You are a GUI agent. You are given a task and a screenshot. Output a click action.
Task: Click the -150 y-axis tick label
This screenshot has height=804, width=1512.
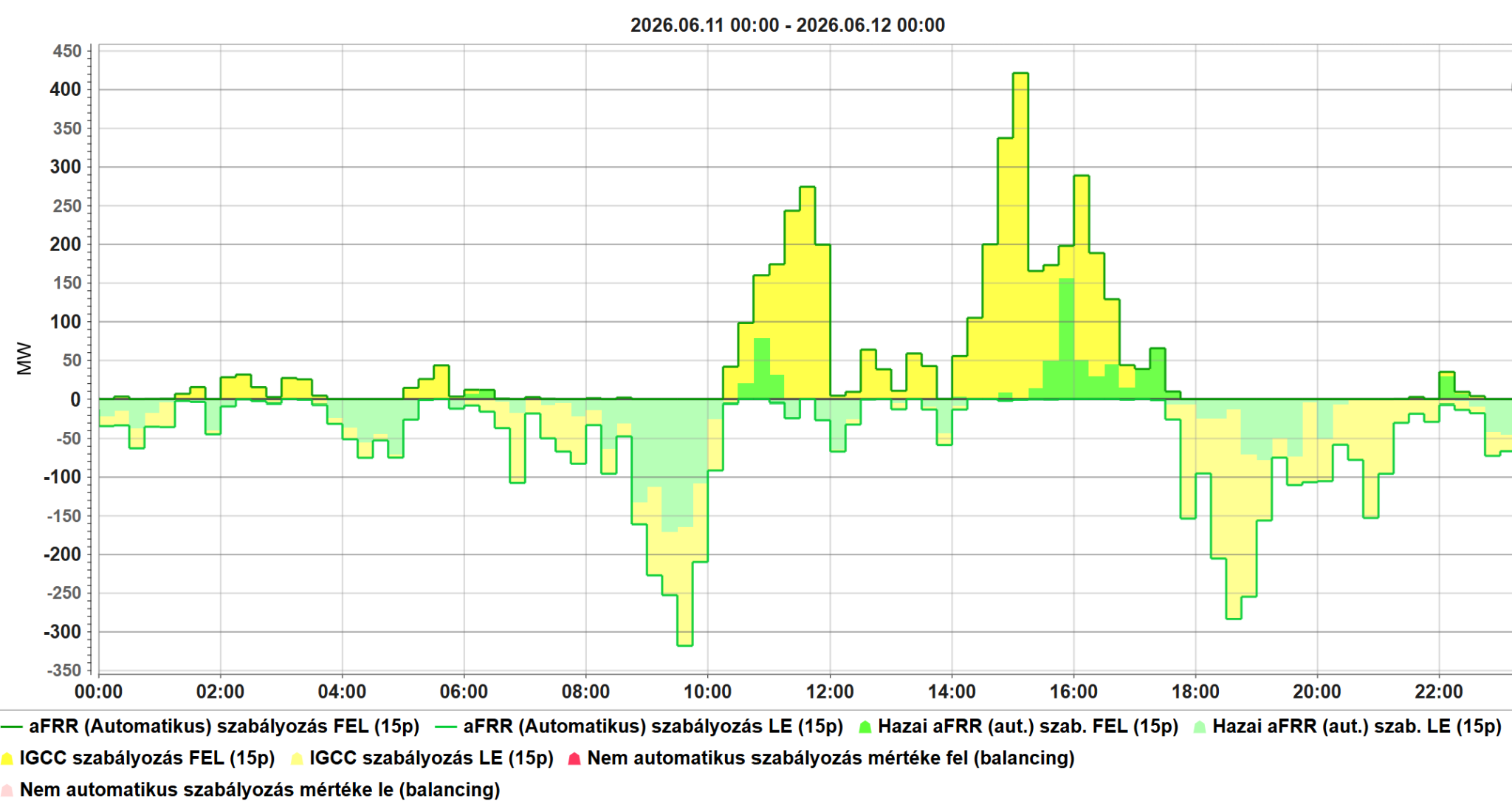coord(64,515)
